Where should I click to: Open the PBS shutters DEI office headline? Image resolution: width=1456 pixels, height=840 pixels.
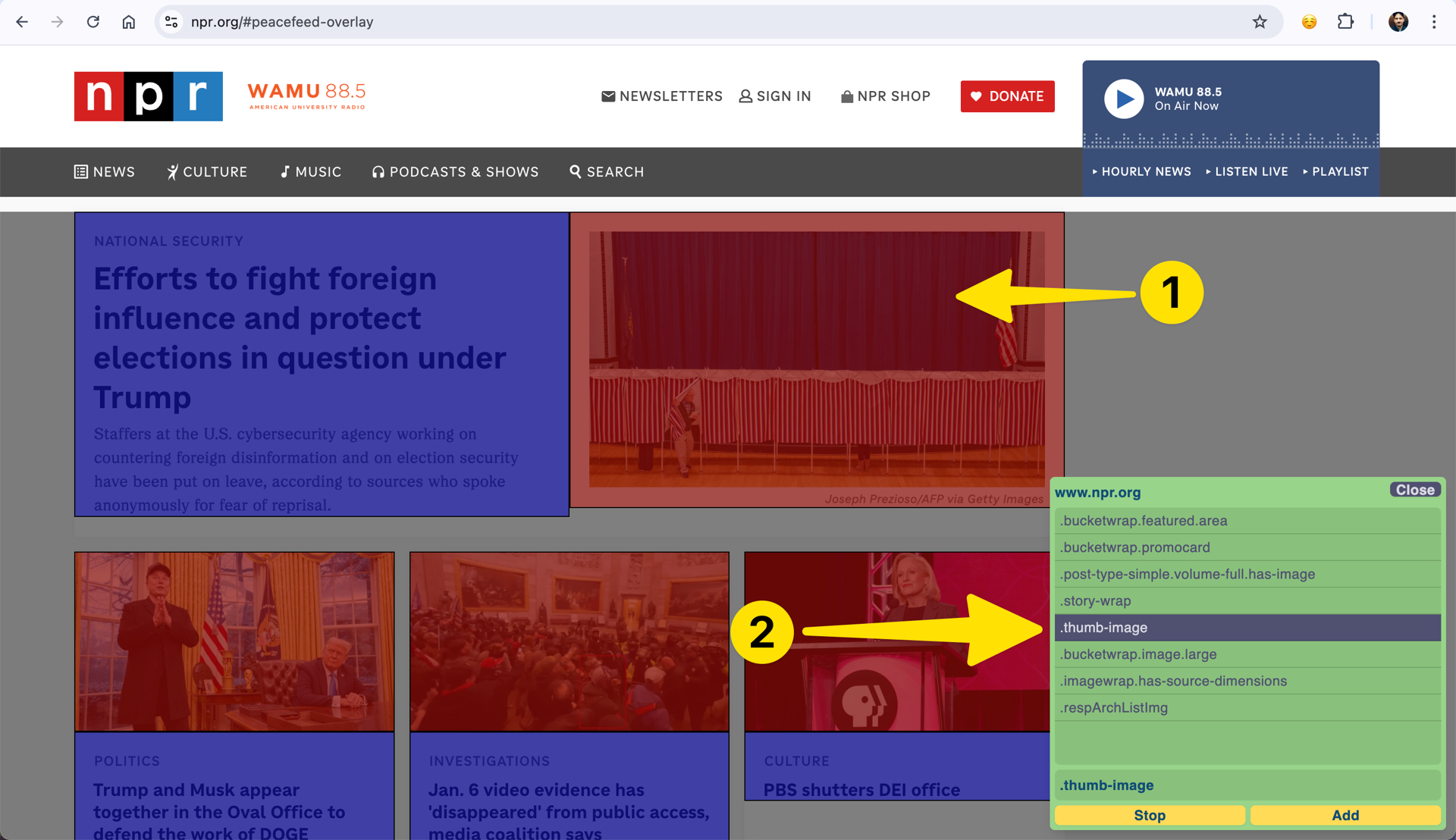click(861, 790)
